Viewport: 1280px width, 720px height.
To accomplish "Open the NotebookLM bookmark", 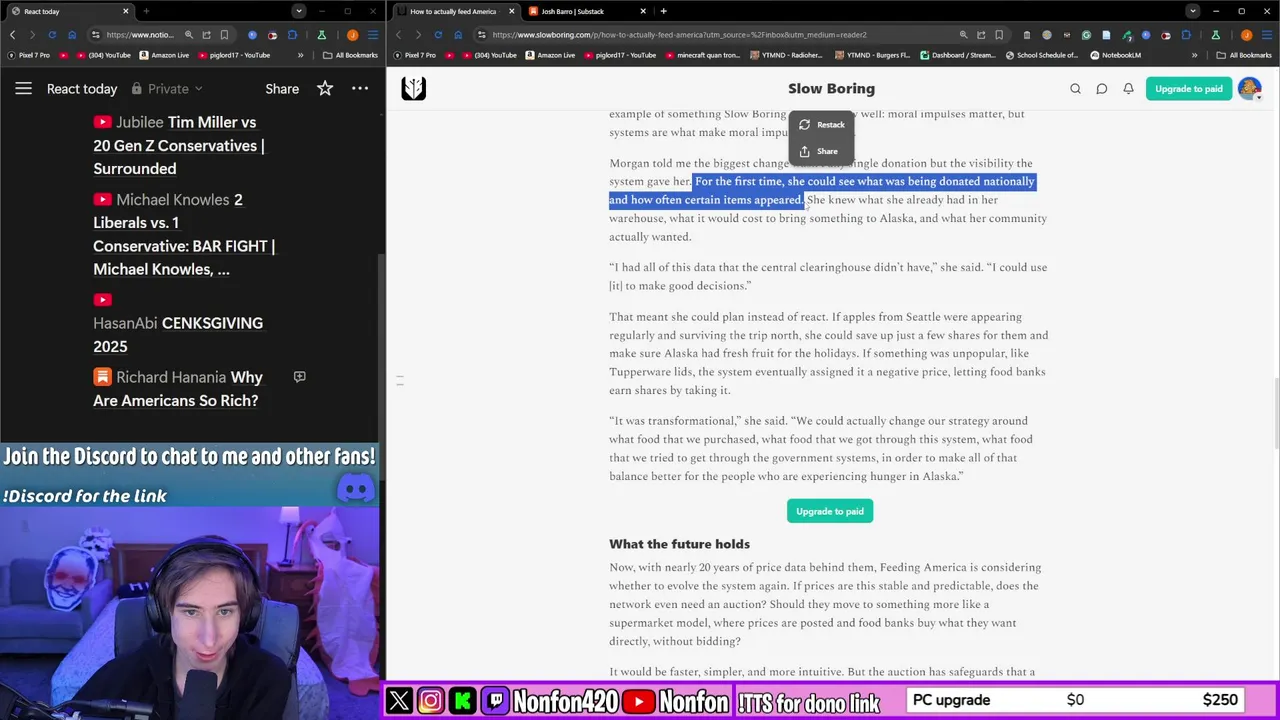I will [1116, 55].
